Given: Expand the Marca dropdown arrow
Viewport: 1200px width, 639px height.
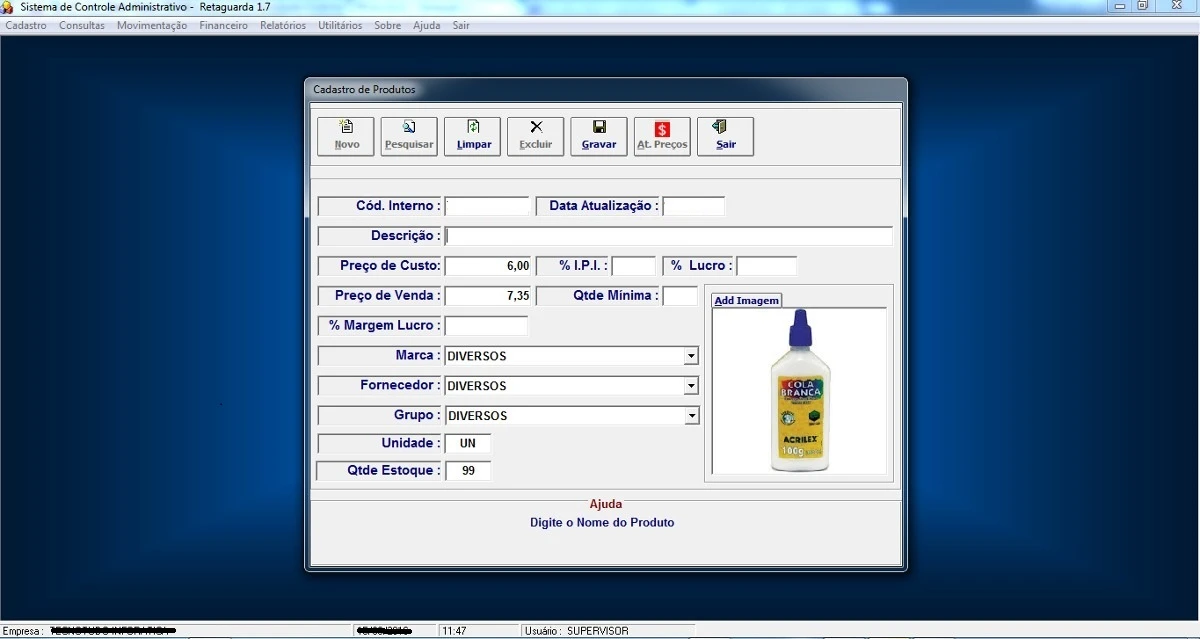Looking at the screenshot, I should tap(690, 356).
